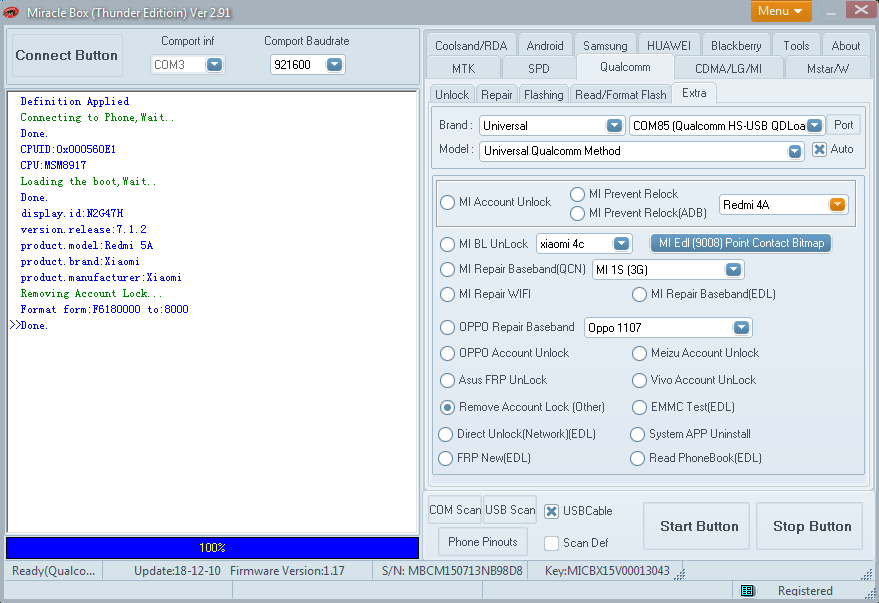Click the COM Scan button
The image size is (879, 603).
coord(455,510)
